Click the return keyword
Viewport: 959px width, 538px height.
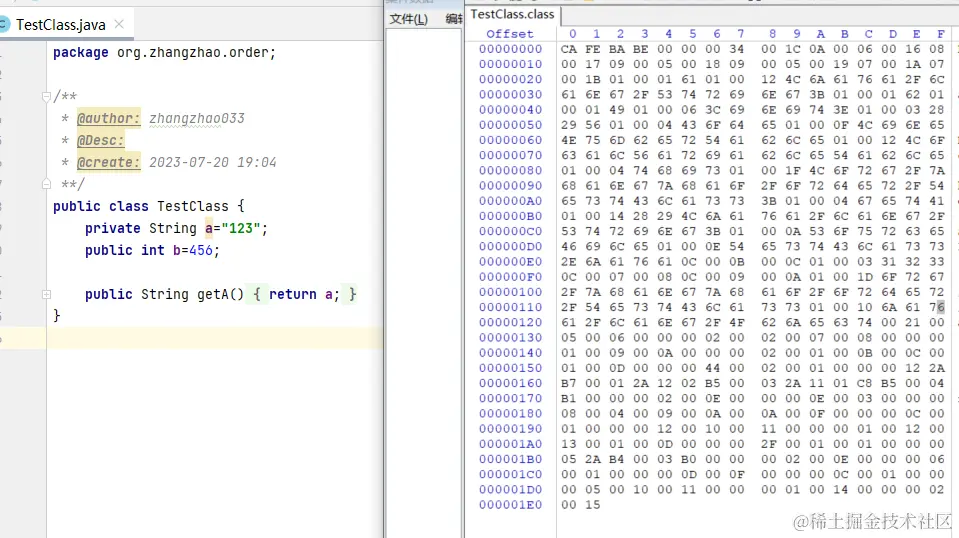293,295
